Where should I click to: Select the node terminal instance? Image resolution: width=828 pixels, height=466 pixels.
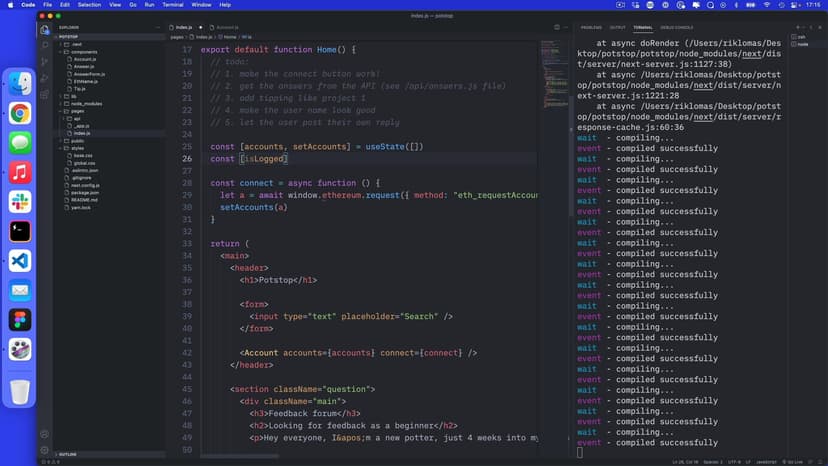(803, 44)
